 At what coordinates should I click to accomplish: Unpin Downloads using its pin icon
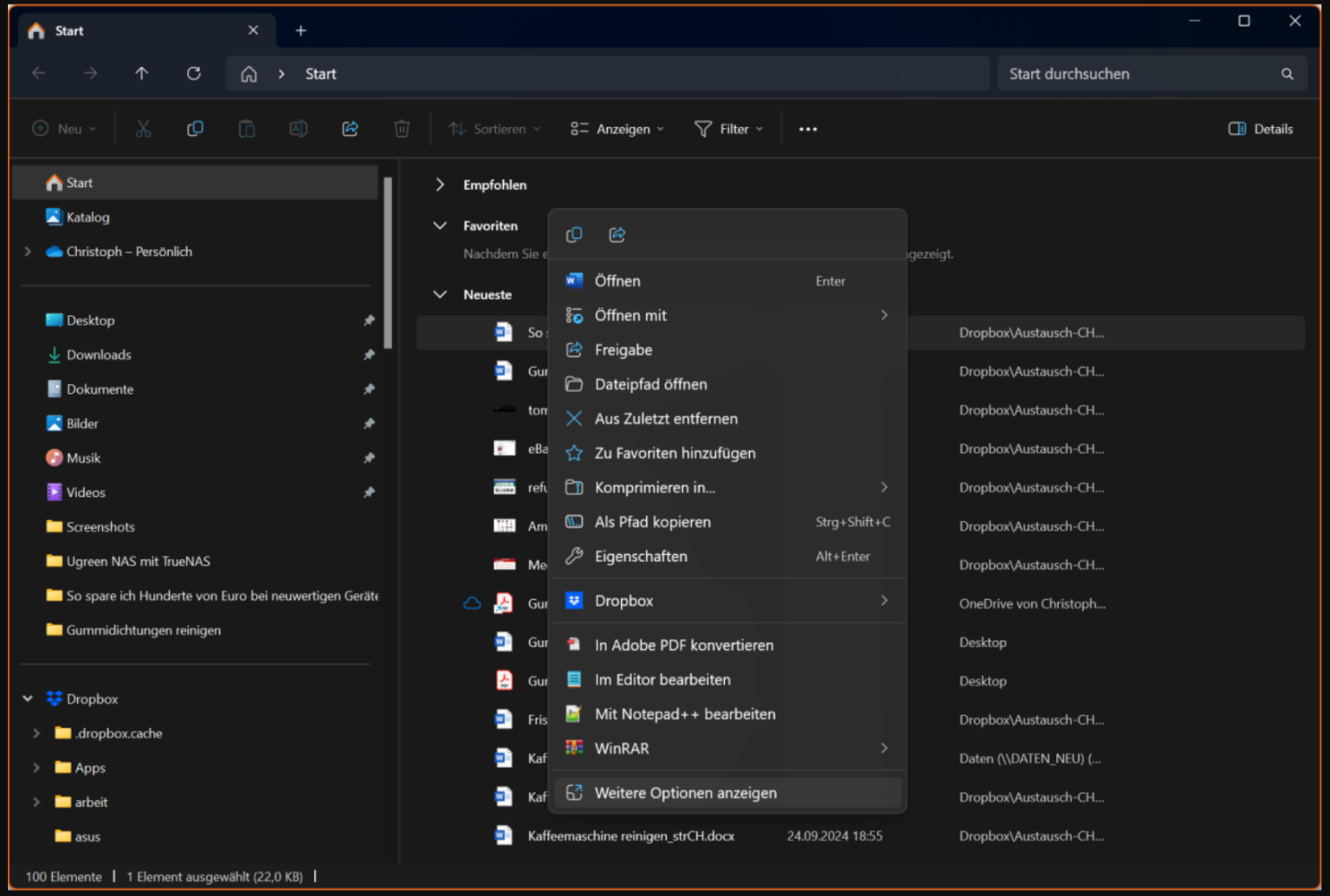(369, 354)
